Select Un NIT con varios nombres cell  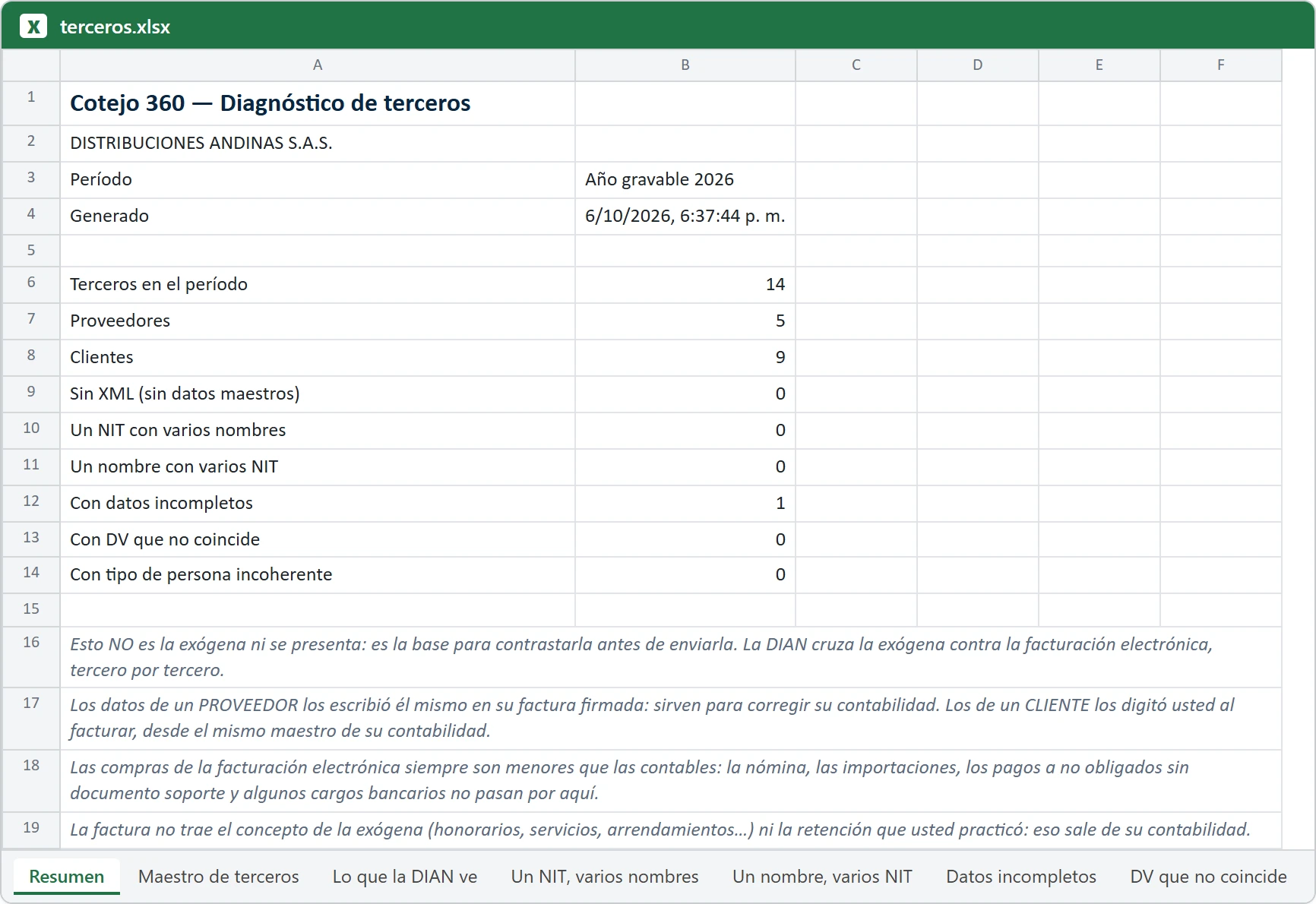[318, 431]
